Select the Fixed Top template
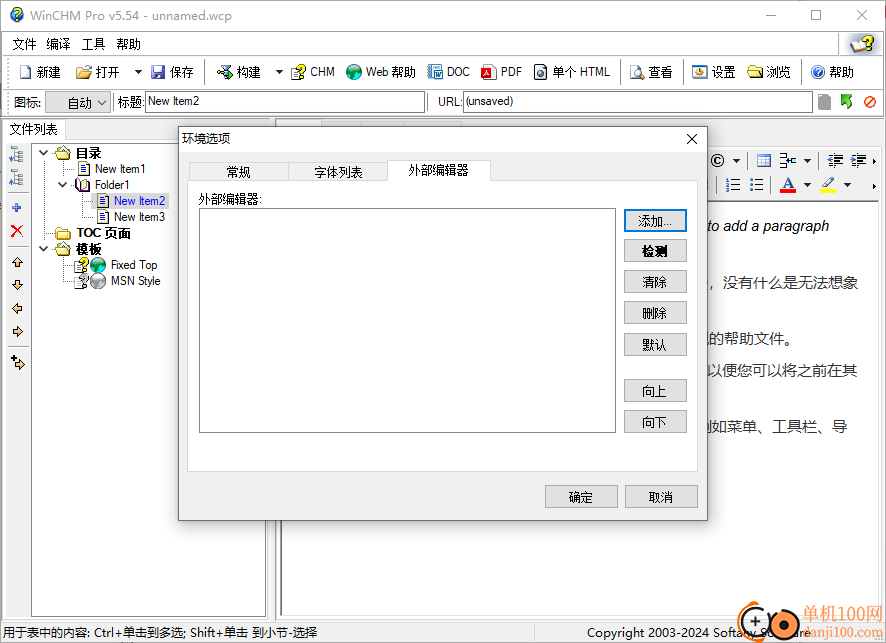886x643 pixels. pyautogui.click(x=134, y=265)
